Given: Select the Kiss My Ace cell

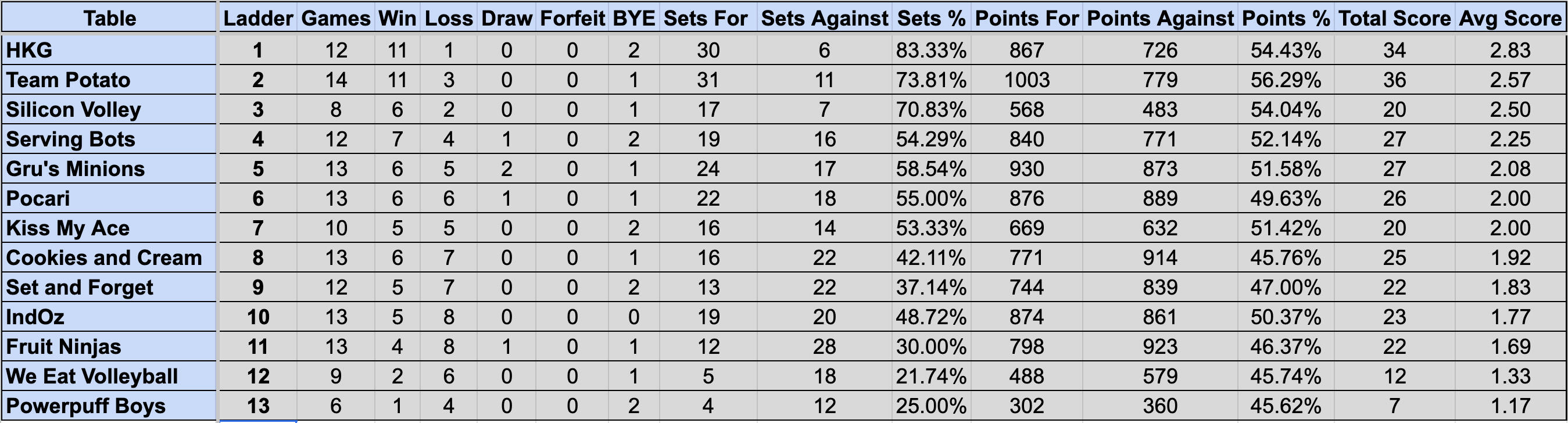Looking at the screenshot, I should click(x=109, y=228).
